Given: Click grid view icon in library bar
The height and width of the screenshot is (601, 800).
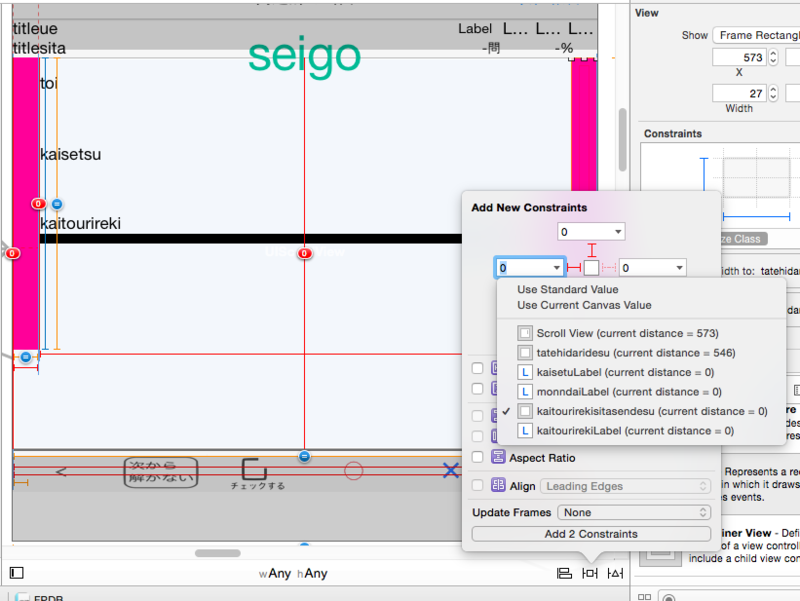Looking at the screenshot, I should pos(644,596).
